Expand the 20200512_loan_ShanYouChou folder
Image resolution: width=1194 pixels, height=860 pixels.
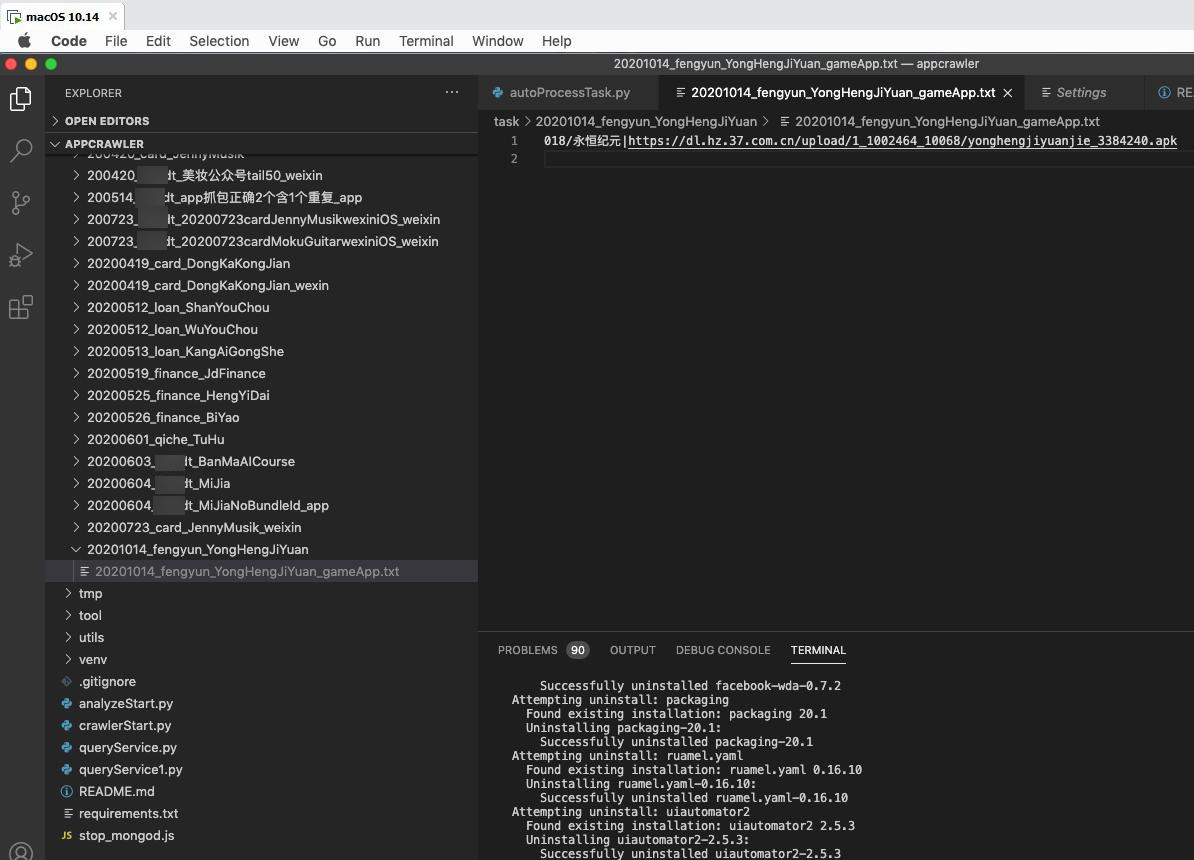click(76, 307)
